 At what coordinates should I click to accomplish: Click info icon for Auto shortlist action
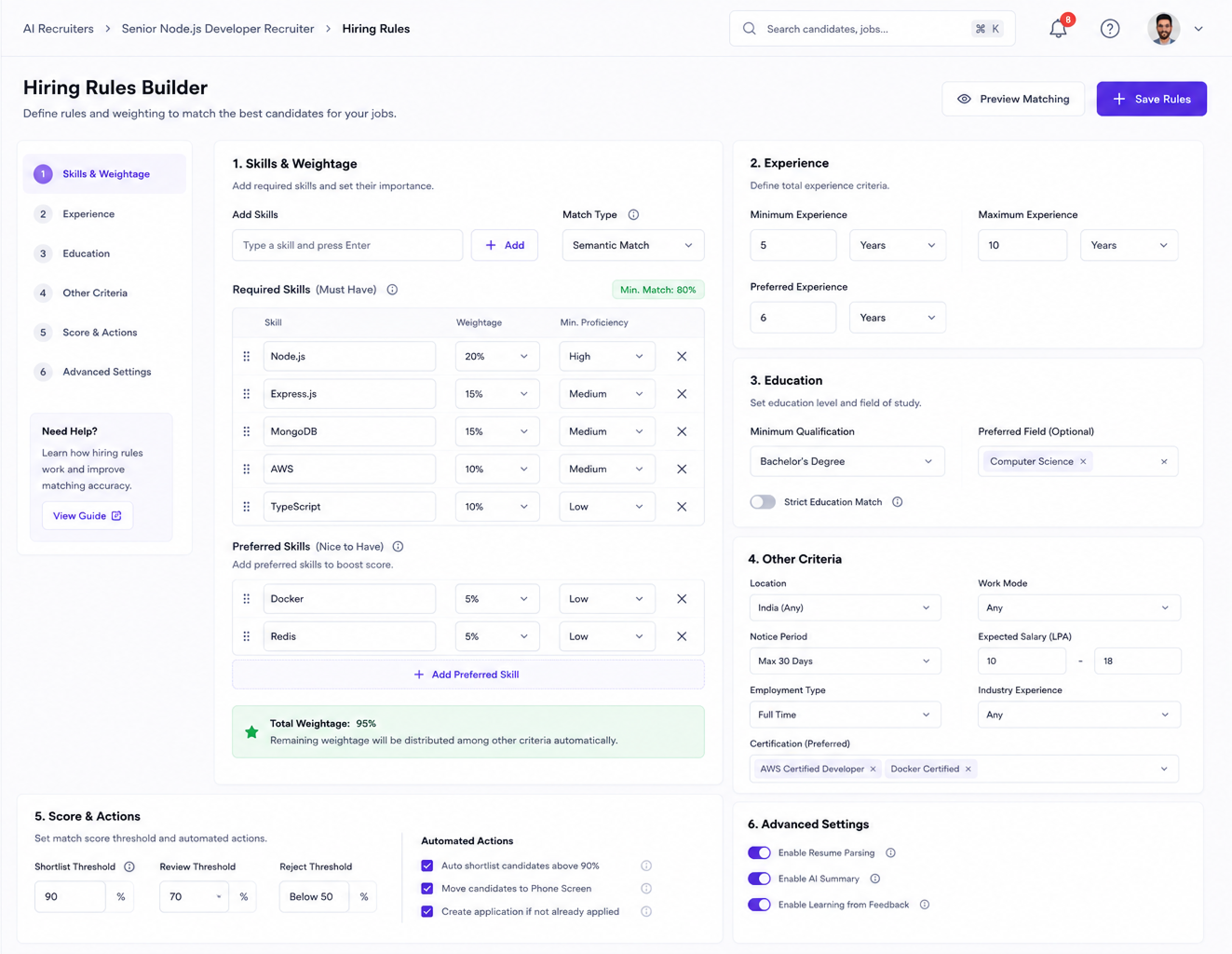click(646, 866)
